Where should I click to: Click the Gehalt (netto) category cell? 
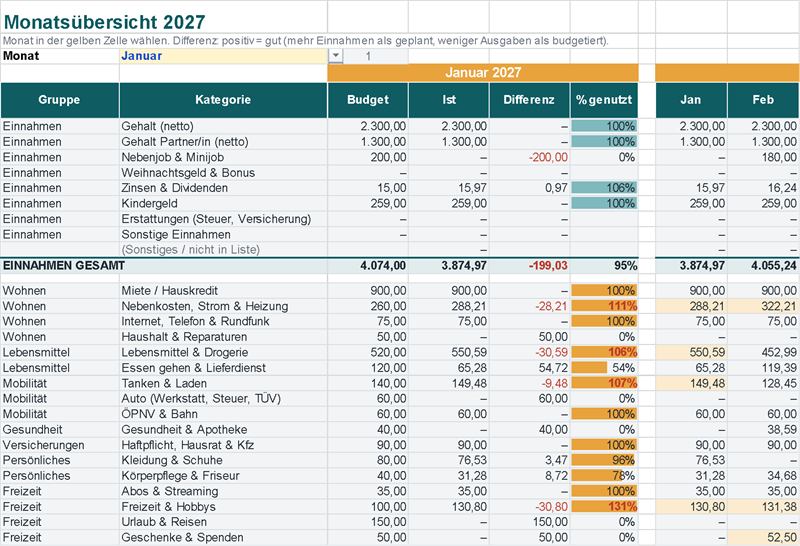coord(223,126)
